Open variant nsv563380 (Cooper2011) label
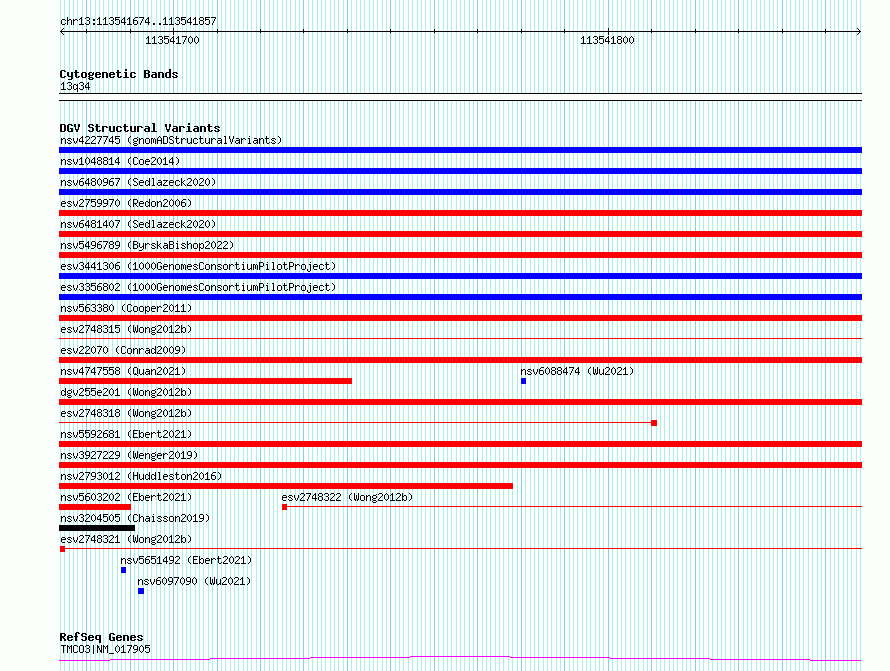This screenshot has height=671, width=890. (x=126, y=308)
